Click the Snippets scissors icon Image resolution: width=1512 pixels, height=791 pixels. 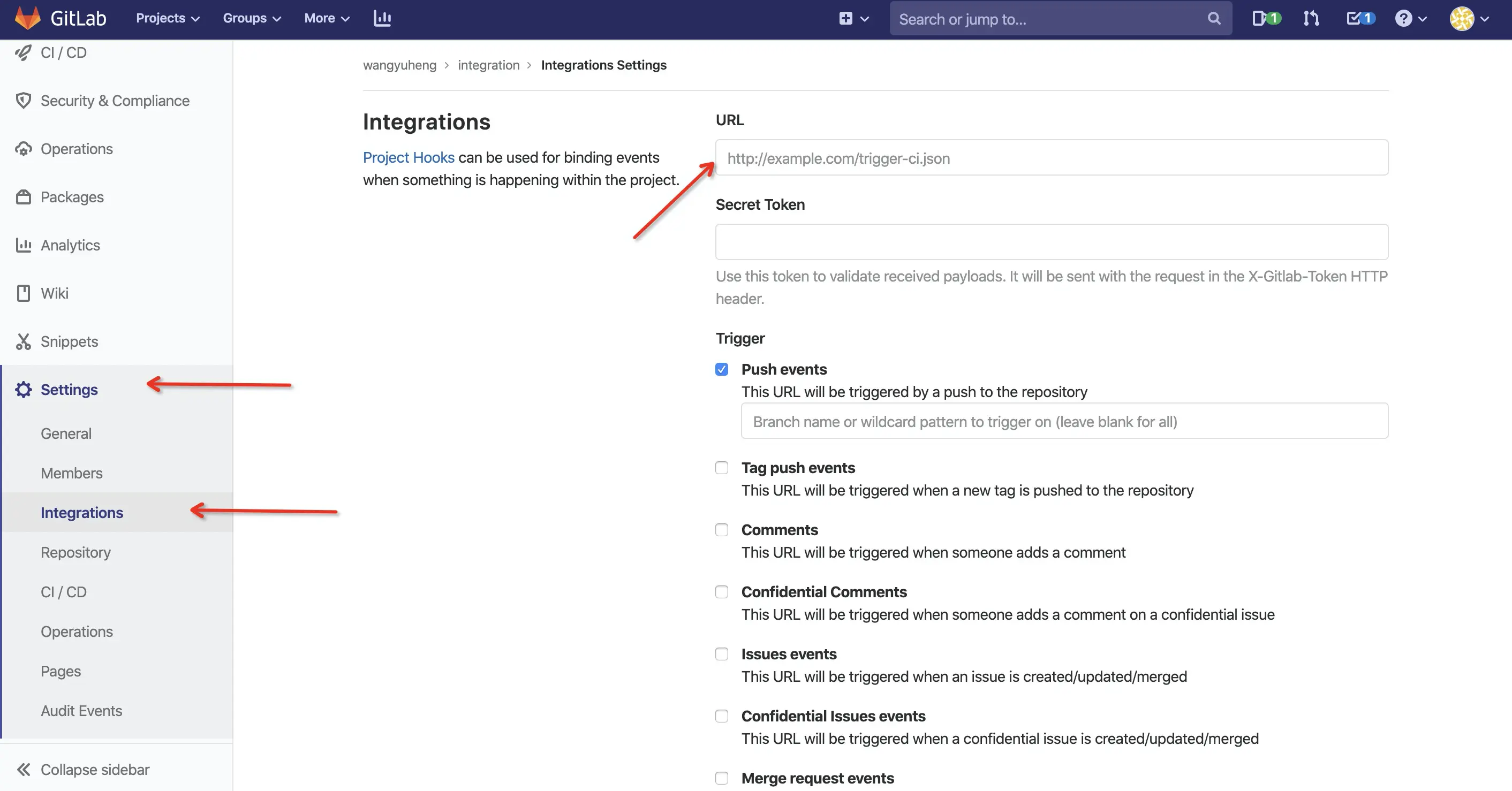[24, 341]
